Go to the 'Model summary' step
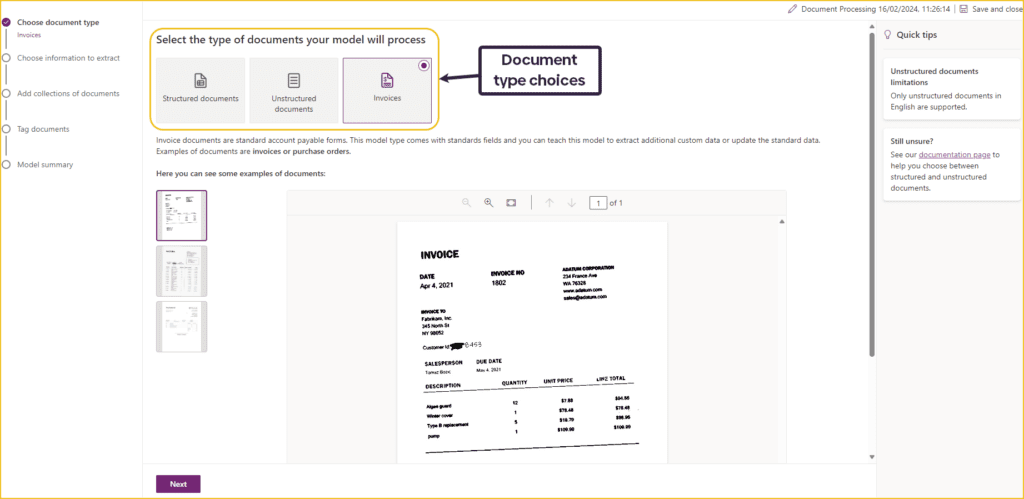This screenshot has height=499, width=1024. pos(45,165)
